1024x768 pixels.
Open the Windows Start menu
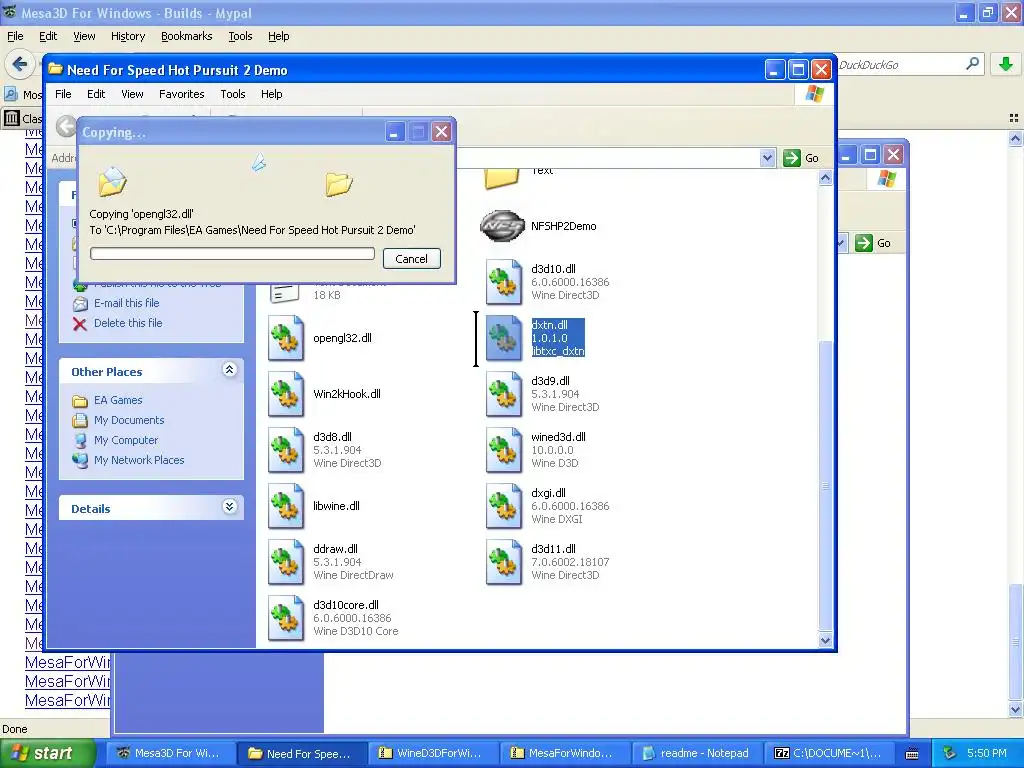(47, 753)
